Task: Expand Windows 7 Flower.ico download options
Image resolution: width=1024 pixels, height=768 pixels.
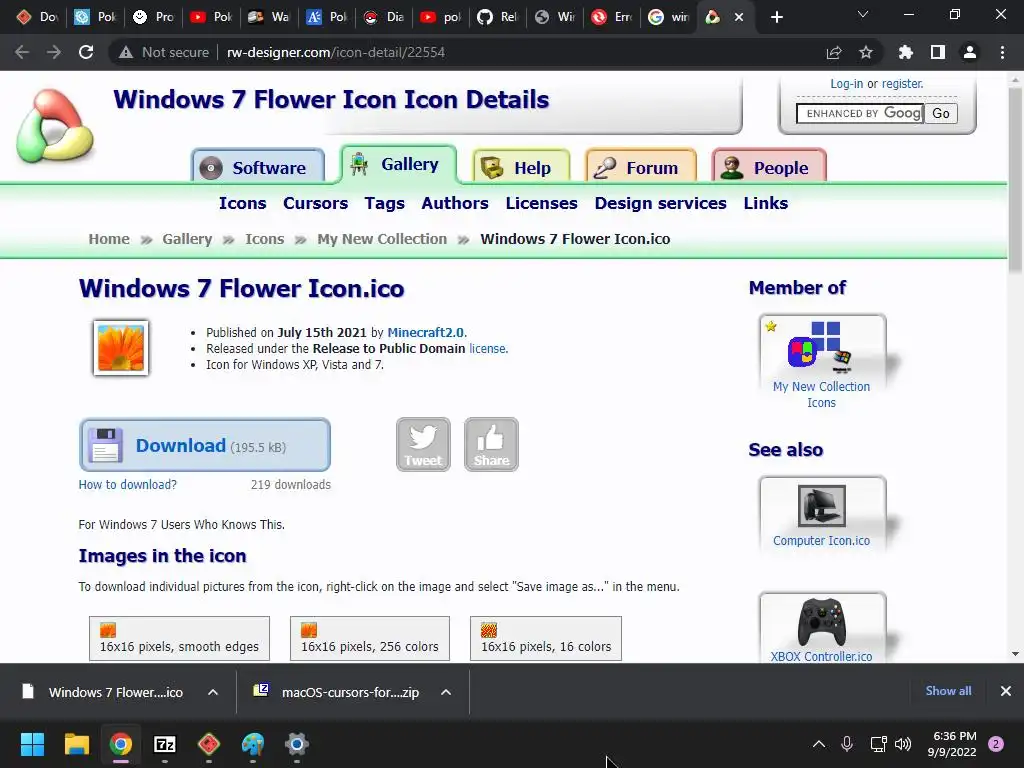Action: coord(213,692)
